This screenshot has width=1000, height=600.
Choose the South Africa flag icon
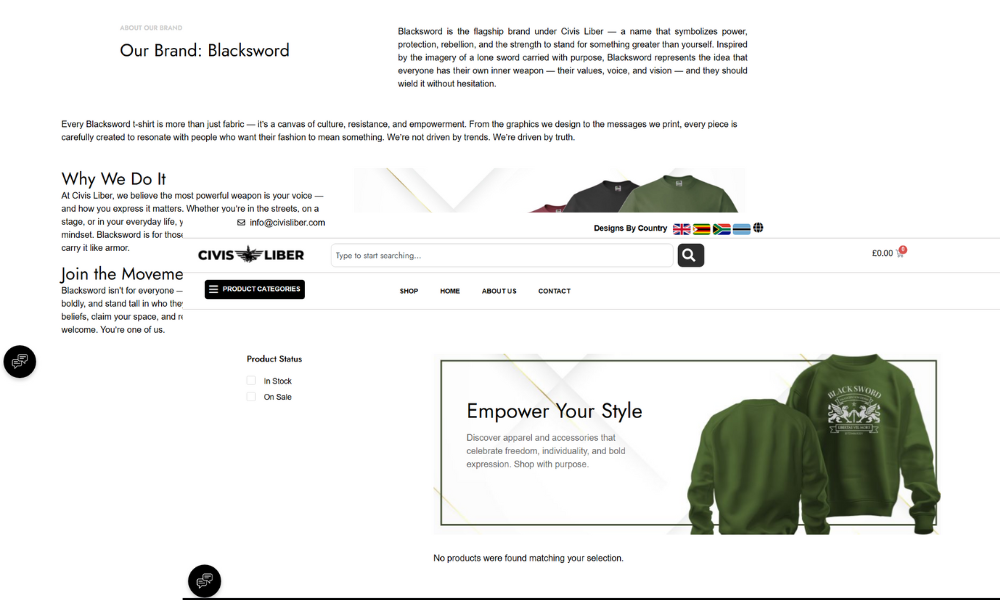coord(721,229)
